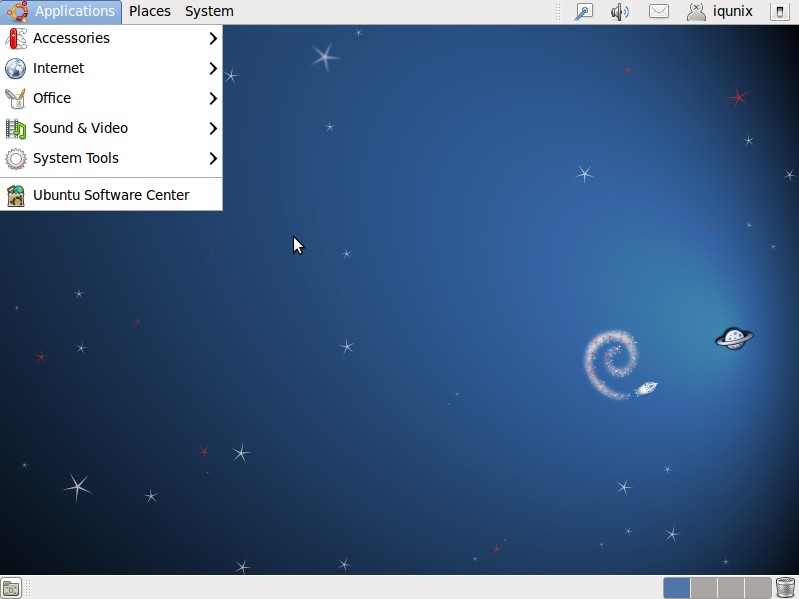Open the mail envelope indicator
Viewport: 799px width, 599px height.
[x=658, y=11]
